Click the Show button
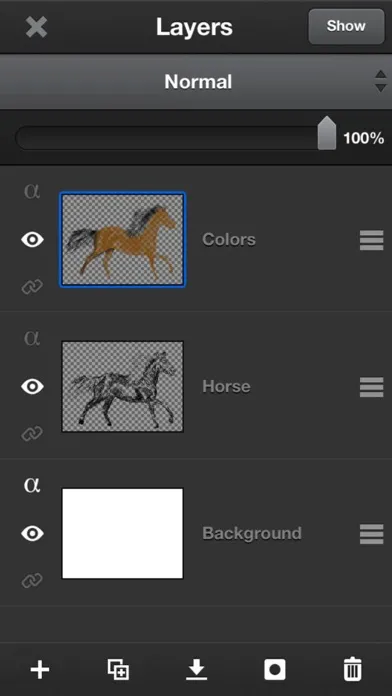This screenshot has height=696, width=392. [x=346, y=26]
